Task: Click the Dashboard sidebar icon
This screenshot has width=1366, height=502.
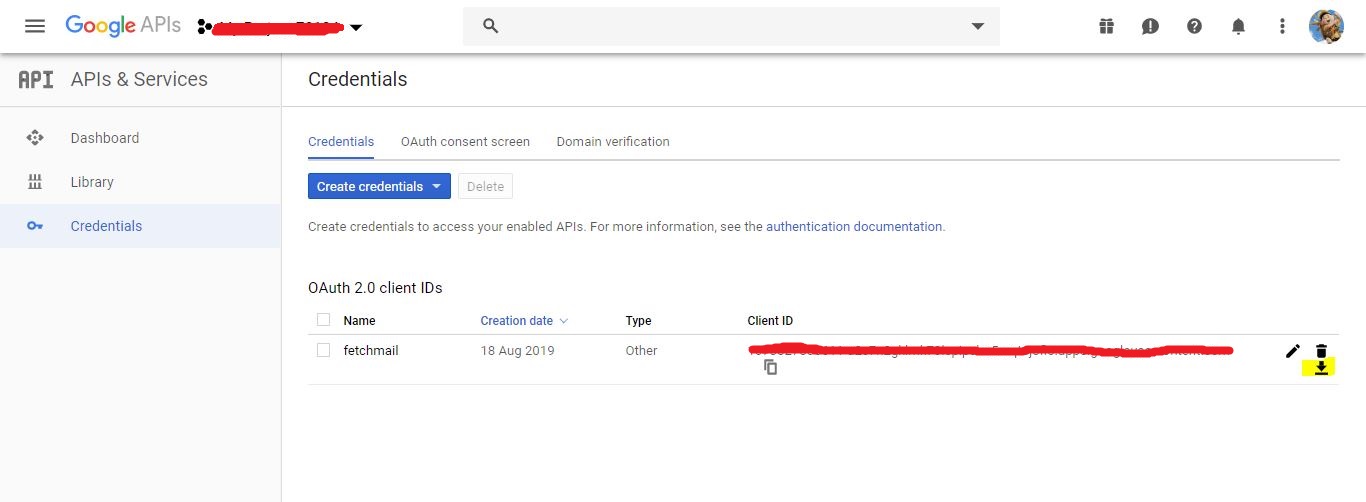Action: [x=35, y=138]
